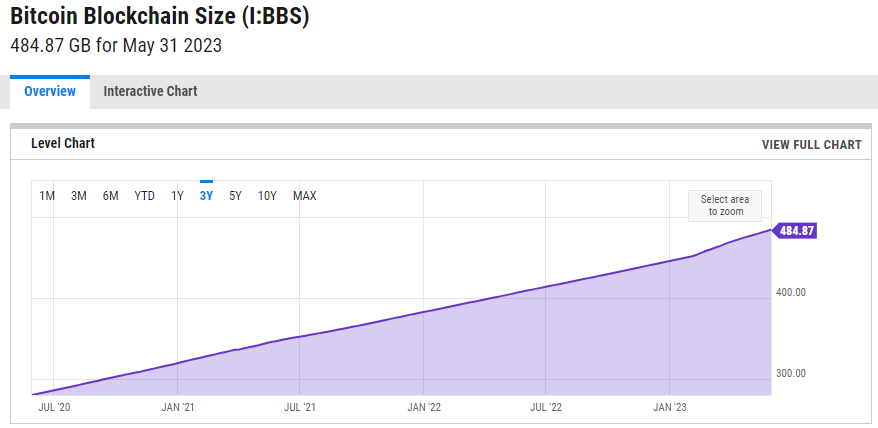Viewport: 878px width, 428px height.
Task: Click the JAN '23 axis label
Action: pyautogui.click(x=670, y=407)
